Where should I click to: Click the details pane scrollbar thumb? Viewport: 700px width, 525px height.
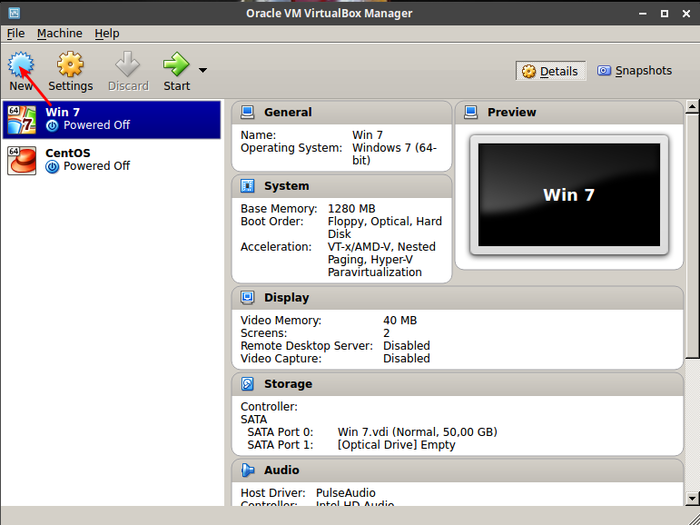click(x=692, y=235)
